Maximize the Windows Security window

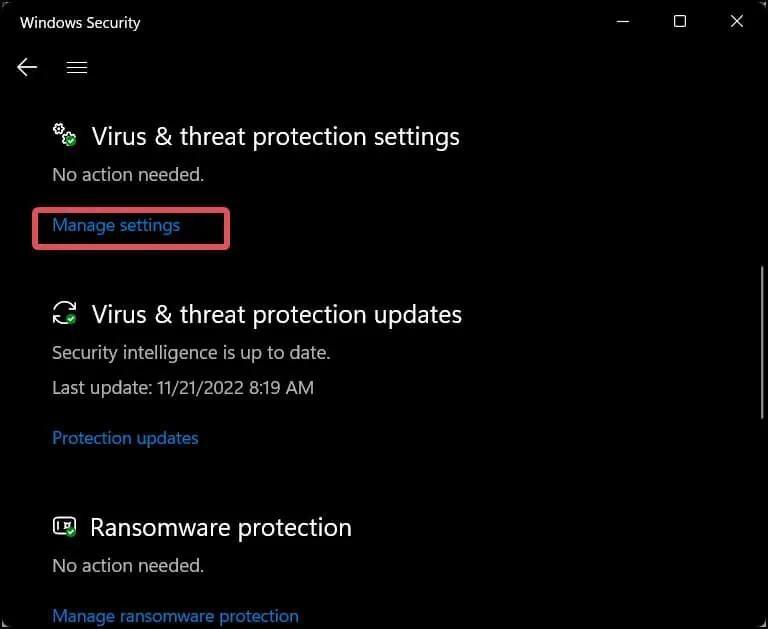pos(680,22)
